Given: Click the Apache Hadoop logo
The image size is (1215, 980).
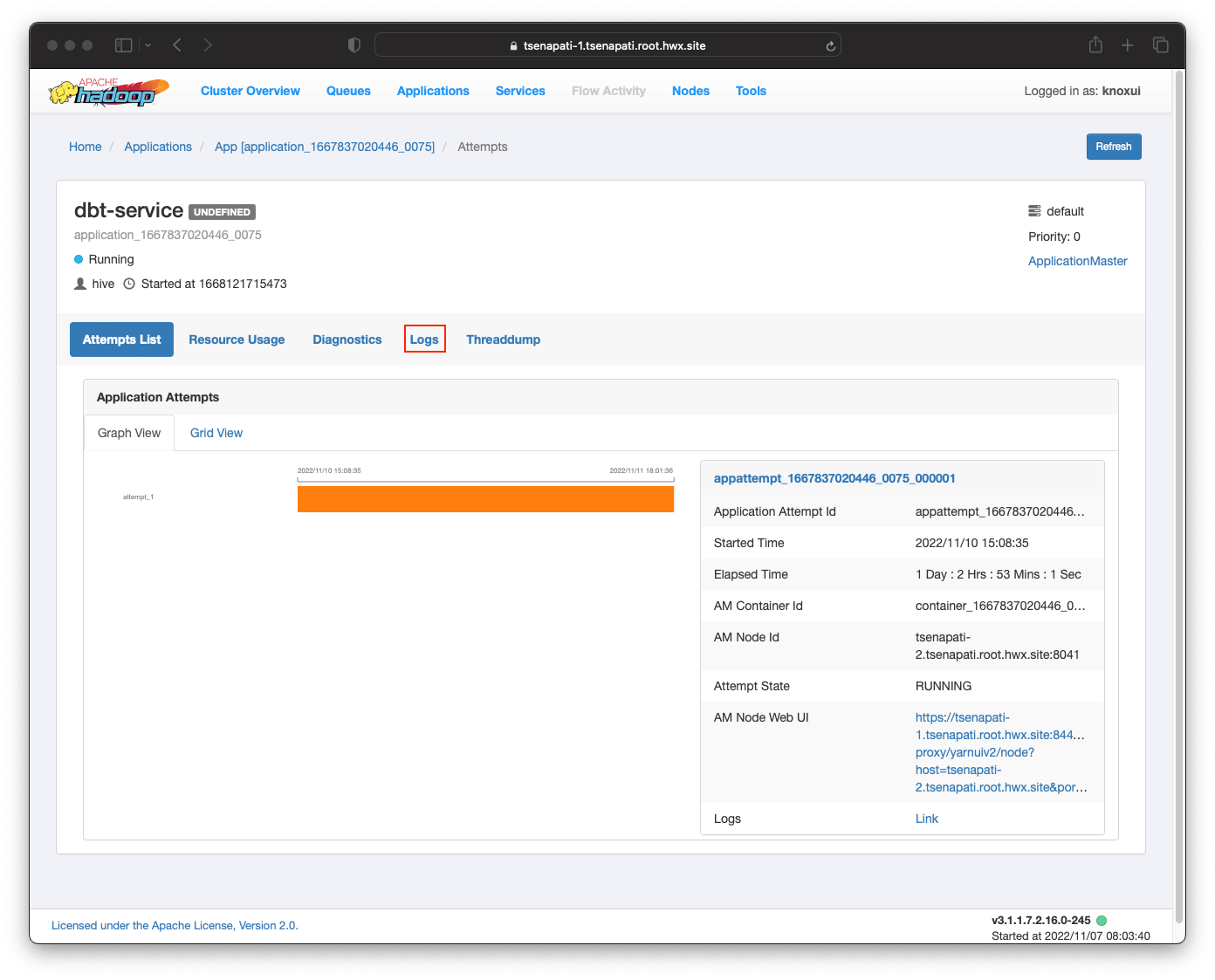Looking at the screenshot, I should tap(106, 93).
